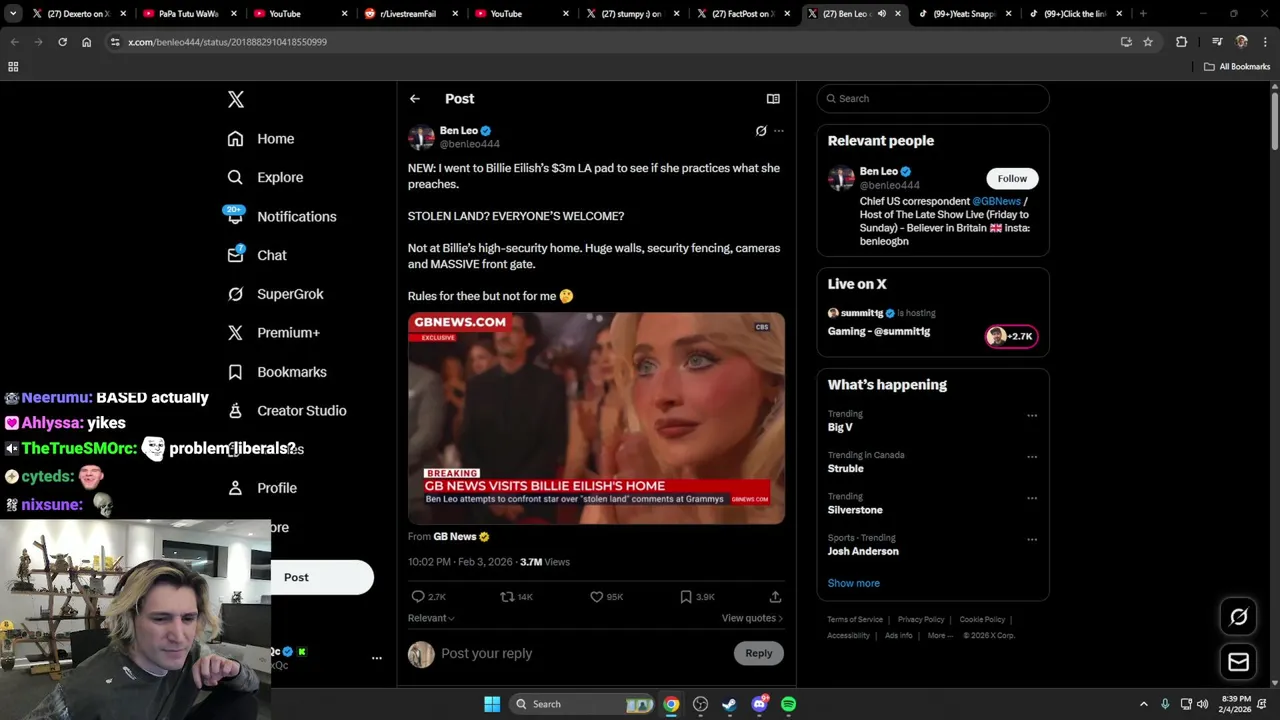
Task: Open the Windows Start menu
Action: tap(492, 704)
